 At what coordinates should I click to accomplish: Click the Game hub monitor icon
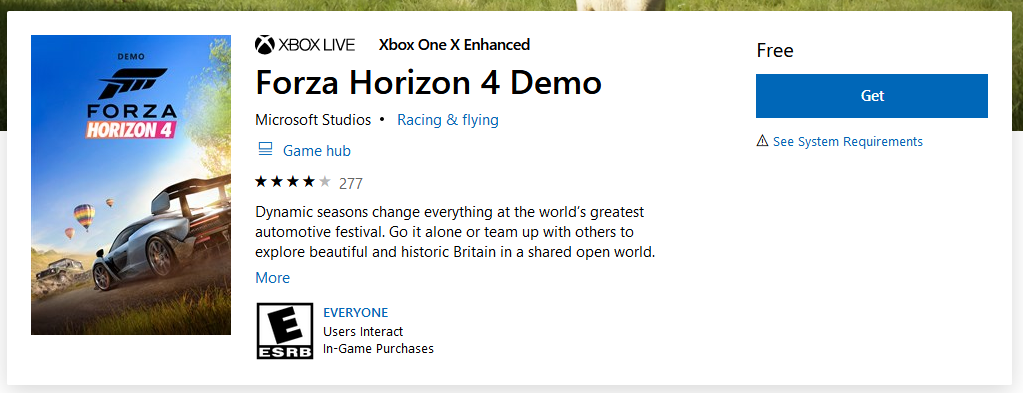[265, 150]
